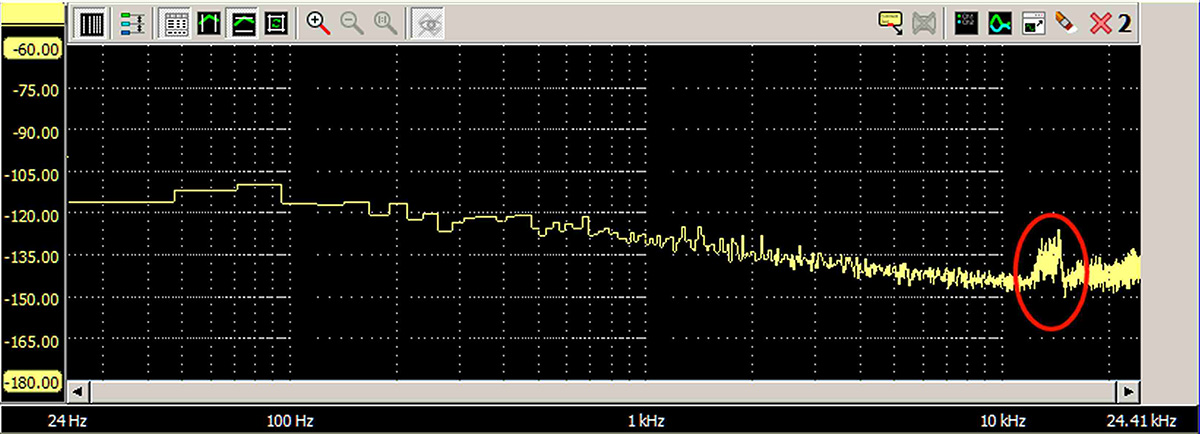The width and height of the screenshot is (1200, 434).
Task: Toggle the eye visibility button
Action: [428, 22]
